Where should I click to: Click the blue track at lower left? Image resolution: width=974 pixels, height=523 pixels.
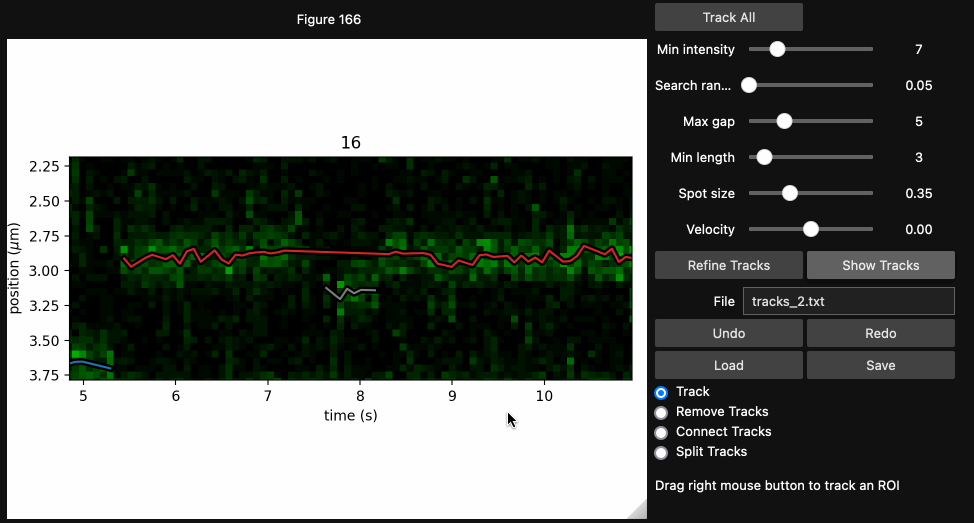pyautogui.click(x=93, y=363)
